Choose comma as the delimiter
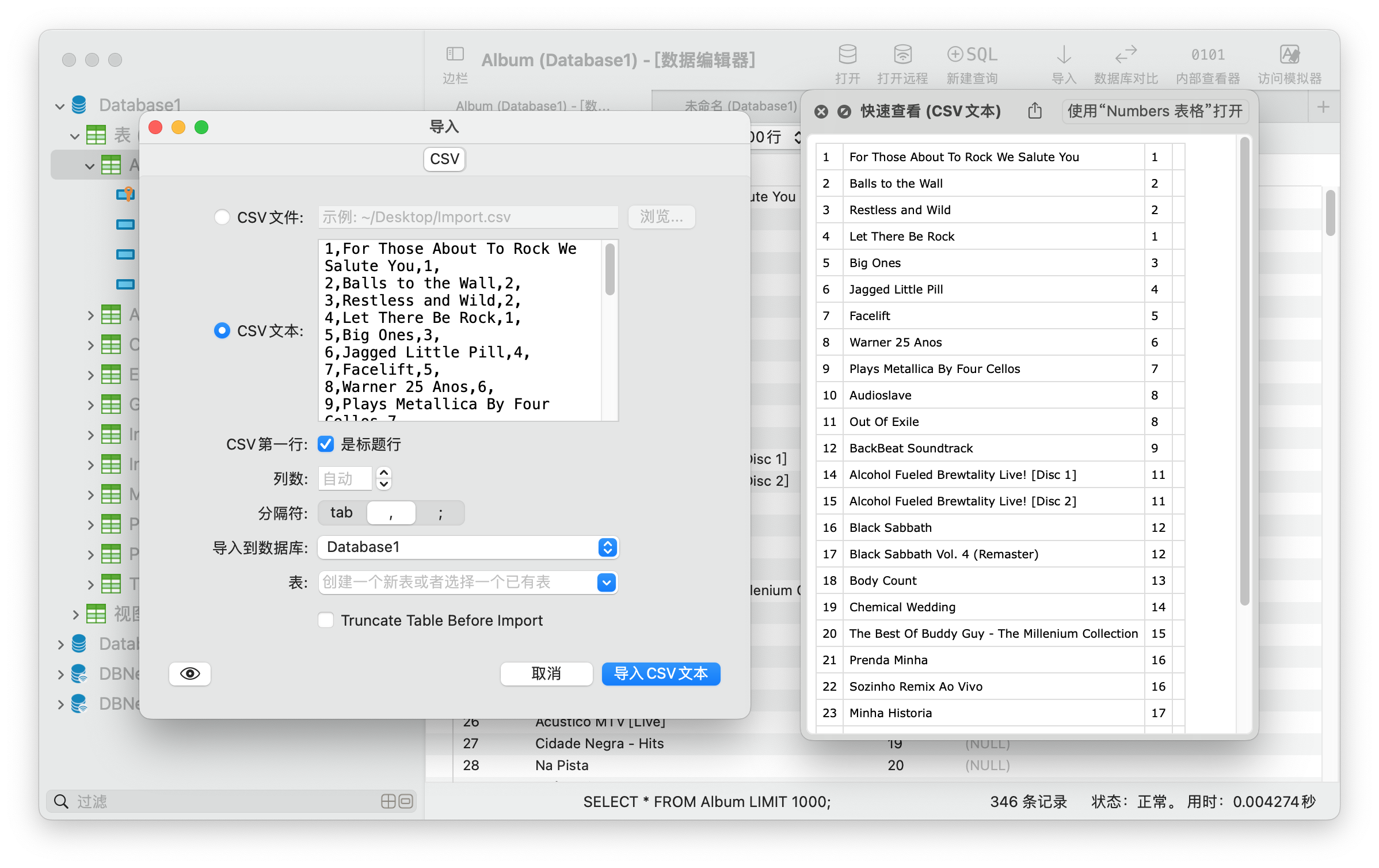The image size is (1379, 868). click(391, 512)
